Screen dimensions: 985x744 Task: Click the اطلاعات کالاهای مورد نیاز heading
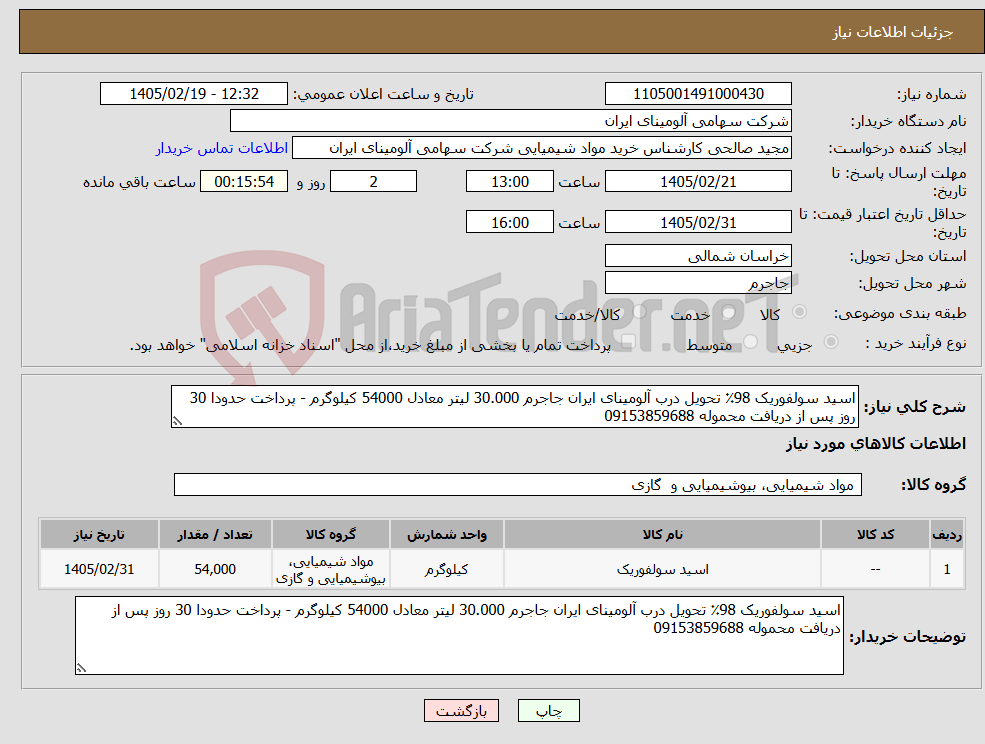click(876, 444)
